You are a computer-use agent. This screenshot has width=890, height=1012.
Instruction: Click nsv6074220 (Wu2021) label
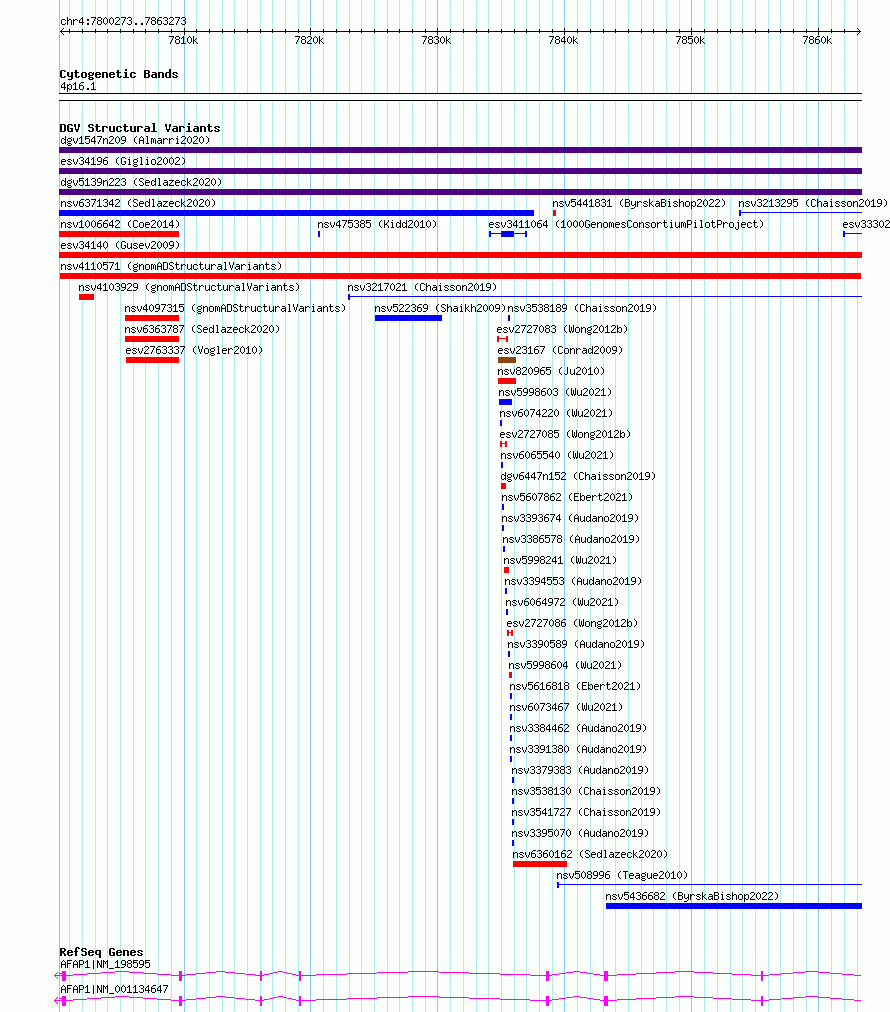pyautogui.click(x=556, y=413)
